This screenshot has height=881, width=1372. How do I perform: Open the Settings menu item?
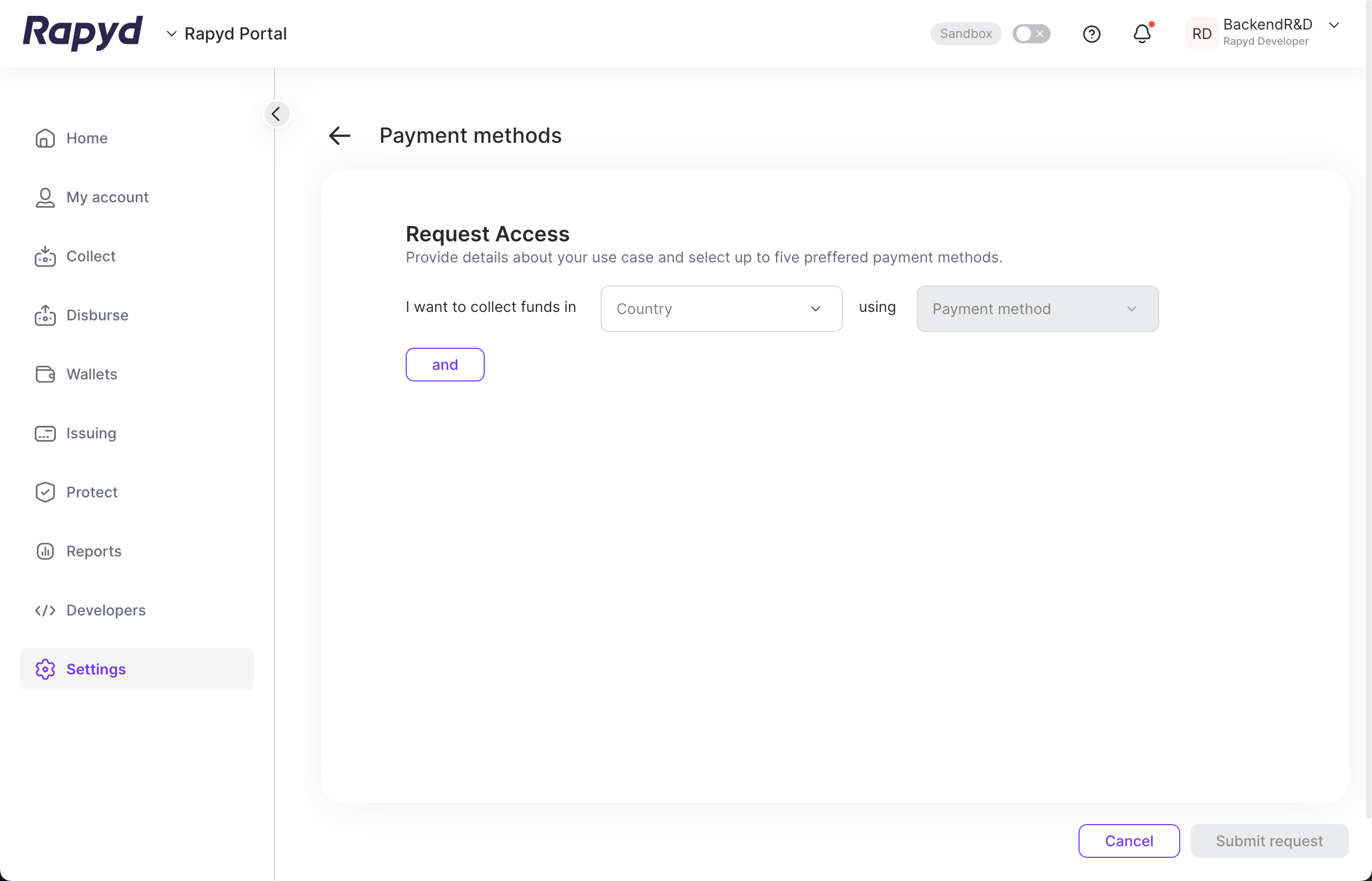[x=96, y=669]
